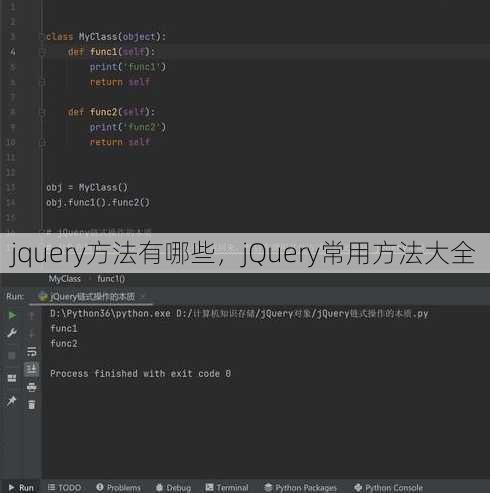Stop the running process square icon
This screenshot has width=490, height=493.
[x=12, y=355]
